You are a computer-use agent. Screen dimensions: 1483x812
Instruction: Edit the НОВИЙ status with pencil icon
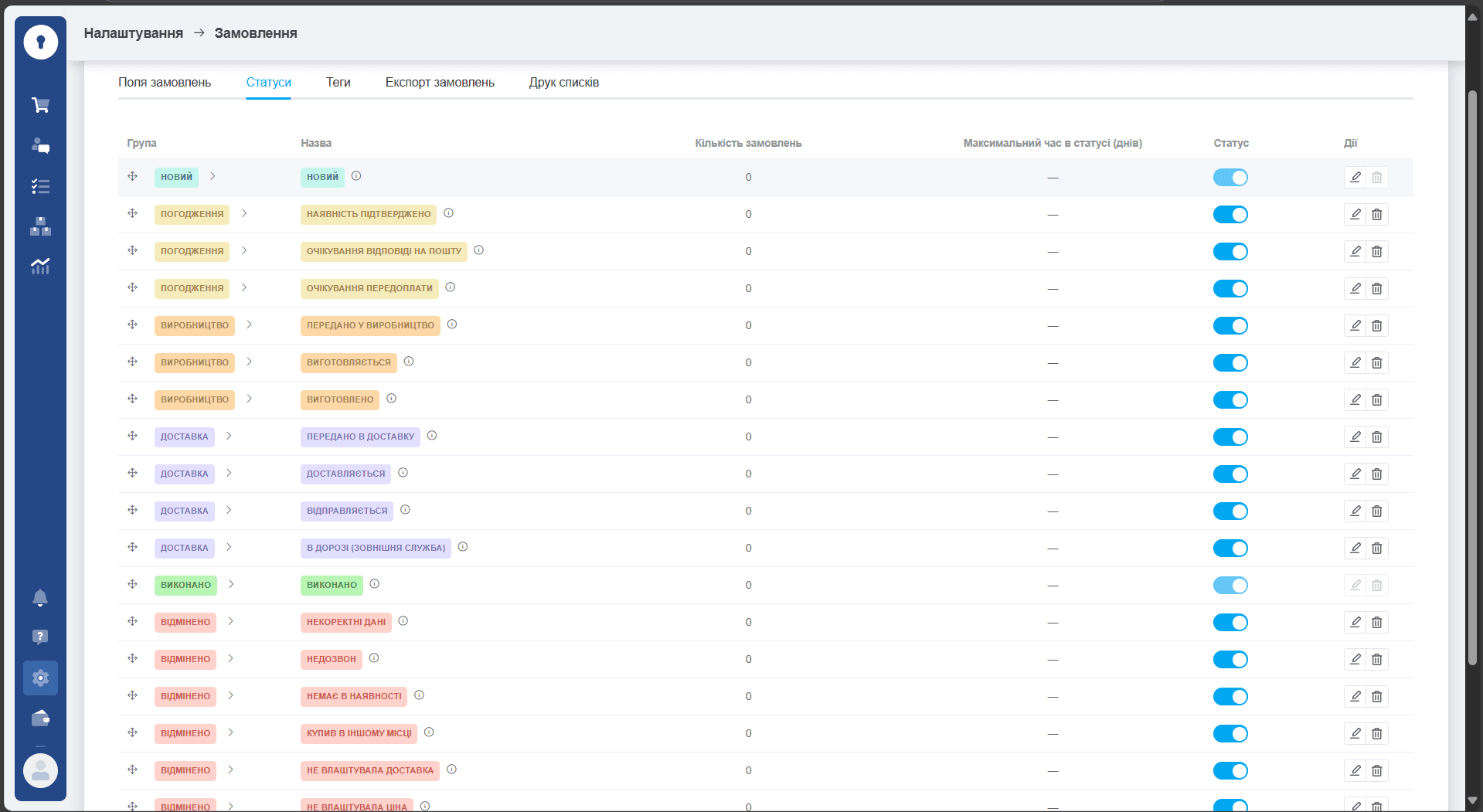click(1355, 177)
